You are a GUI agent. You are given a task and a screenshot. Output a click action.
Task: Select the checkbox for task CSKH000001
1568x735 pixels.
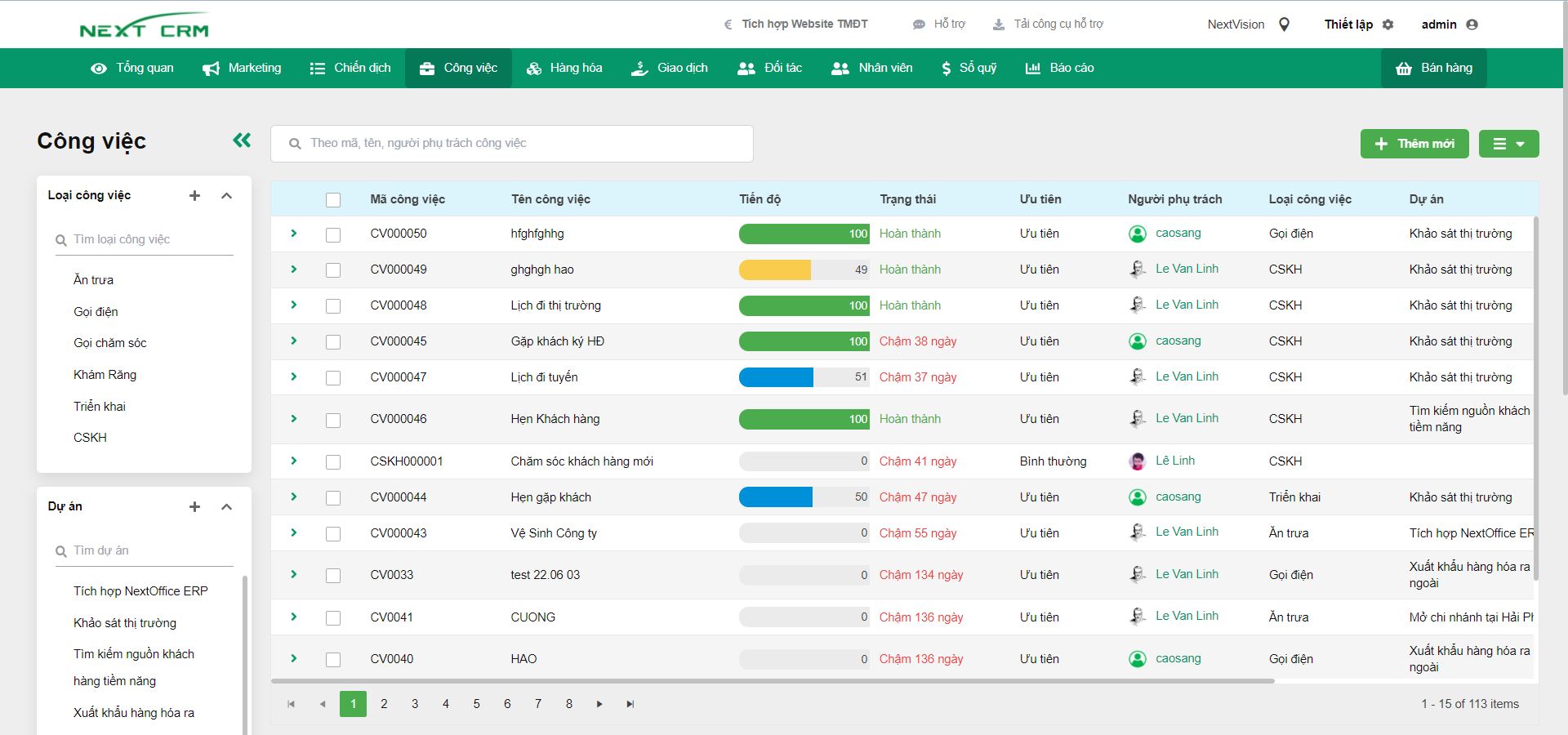(x=333, y=462)
